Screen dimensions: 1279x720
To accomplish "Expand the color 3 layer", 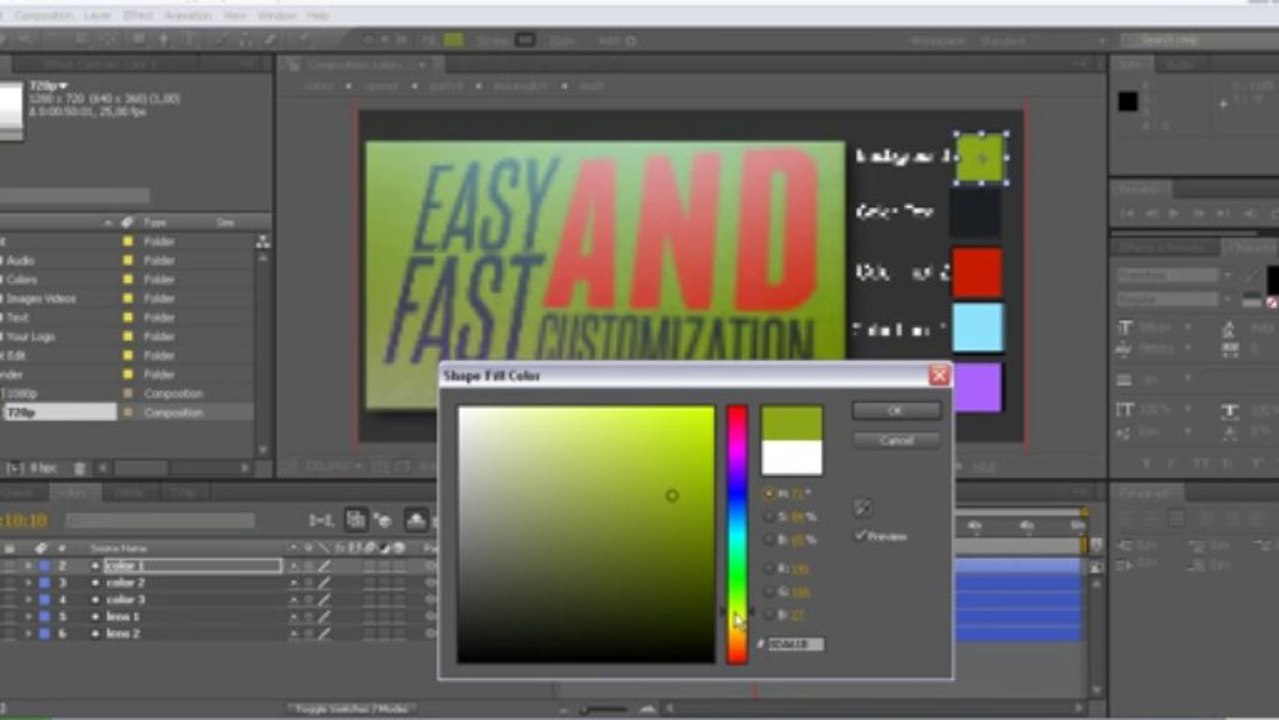I will [x=28, y=600].
